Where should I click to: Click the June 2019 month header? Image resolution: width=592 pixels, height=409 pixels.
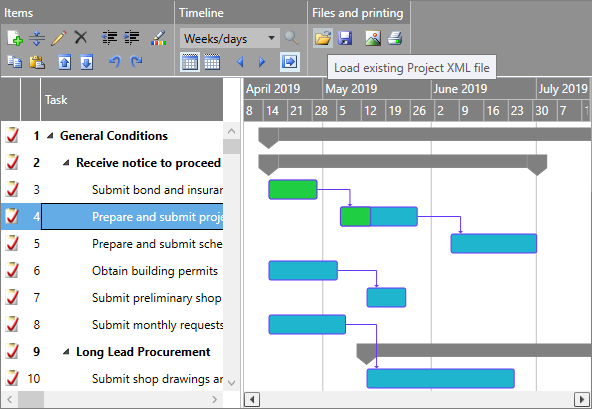(x=484, y=89)
